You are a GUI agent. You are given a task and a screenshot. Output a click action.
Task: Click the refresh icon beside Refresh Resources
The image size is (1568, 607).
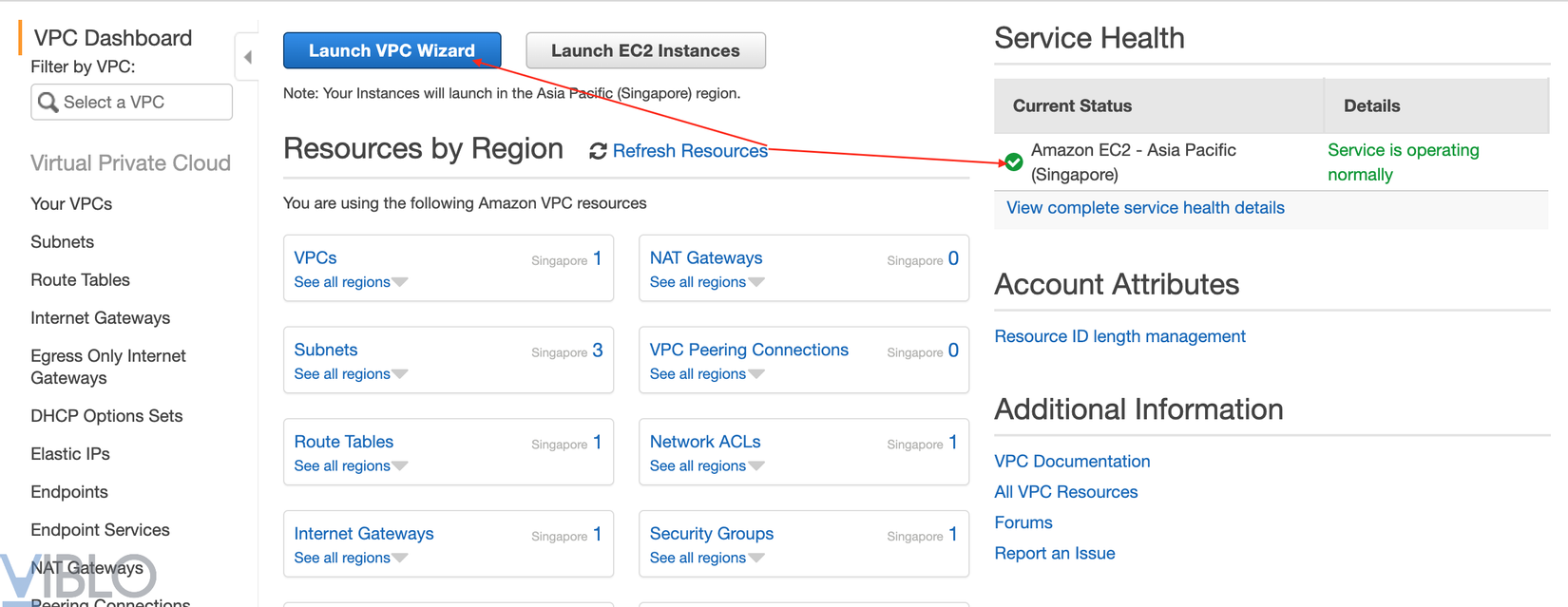pyautogui.click(x=598, y=151)
